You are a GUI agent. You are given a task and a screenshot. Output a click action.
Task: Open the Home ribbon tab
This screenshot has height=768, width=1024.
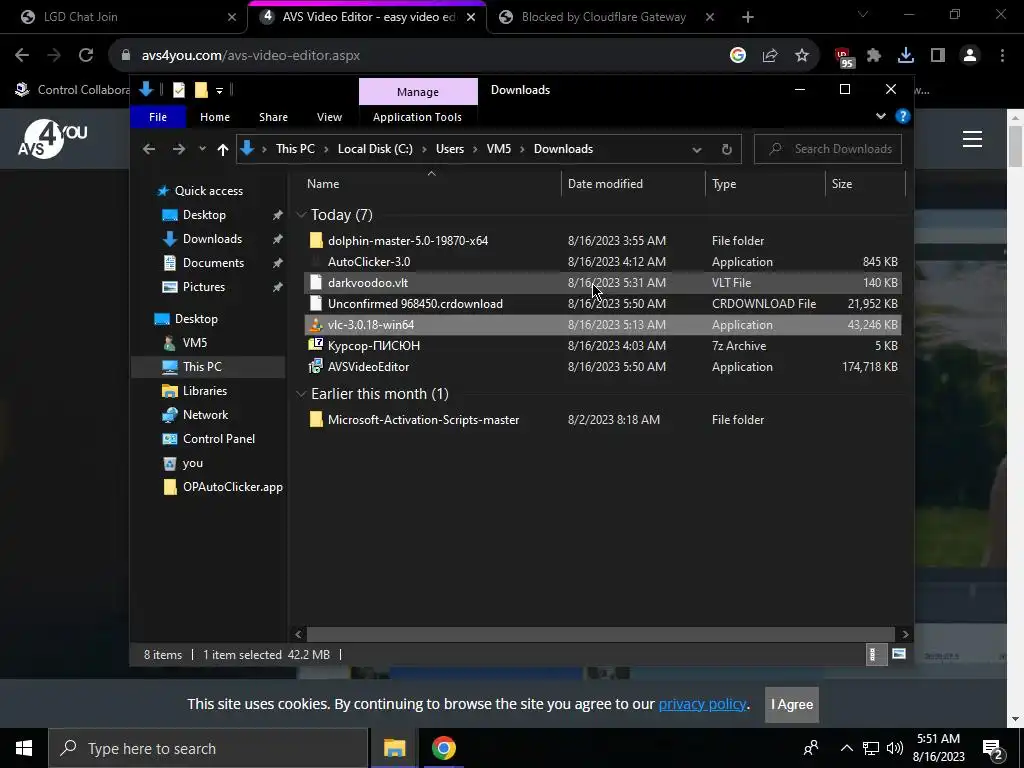[x=215, y=117]
